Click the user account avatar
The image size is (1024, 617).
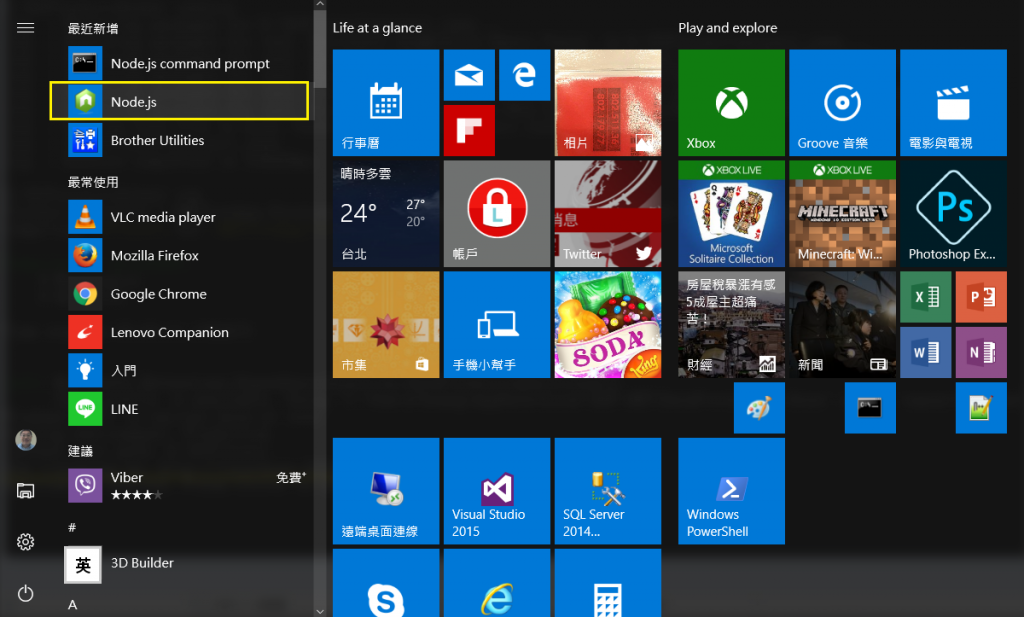tap(25, 440)
